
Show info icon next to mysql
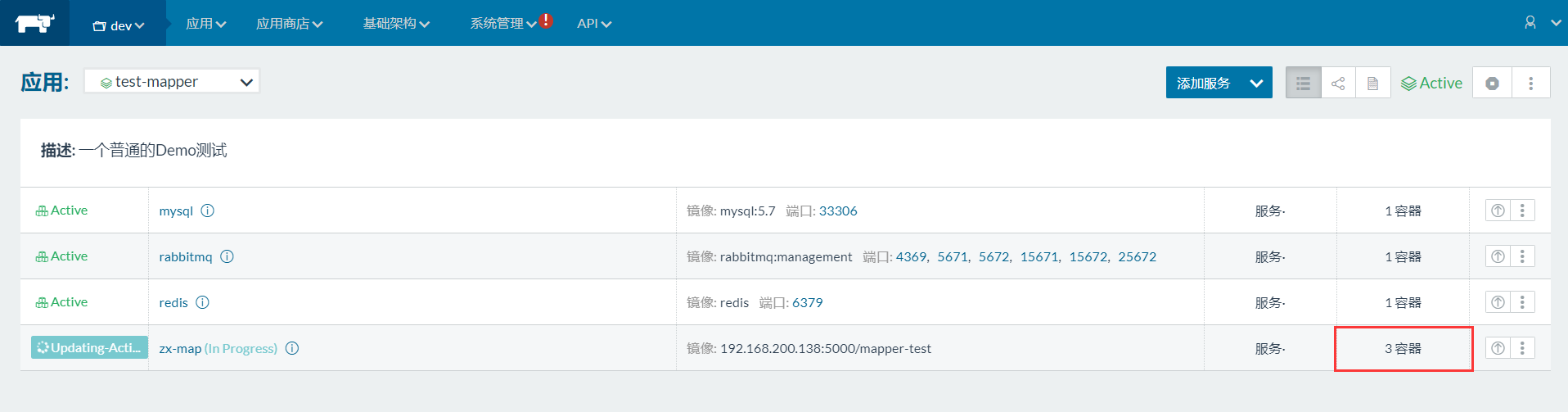click(208, 211)
